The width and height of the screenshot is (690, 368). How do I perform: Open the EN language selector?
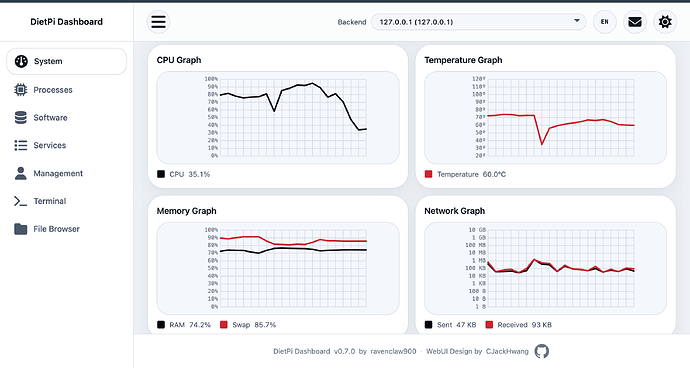coord(605,22)
